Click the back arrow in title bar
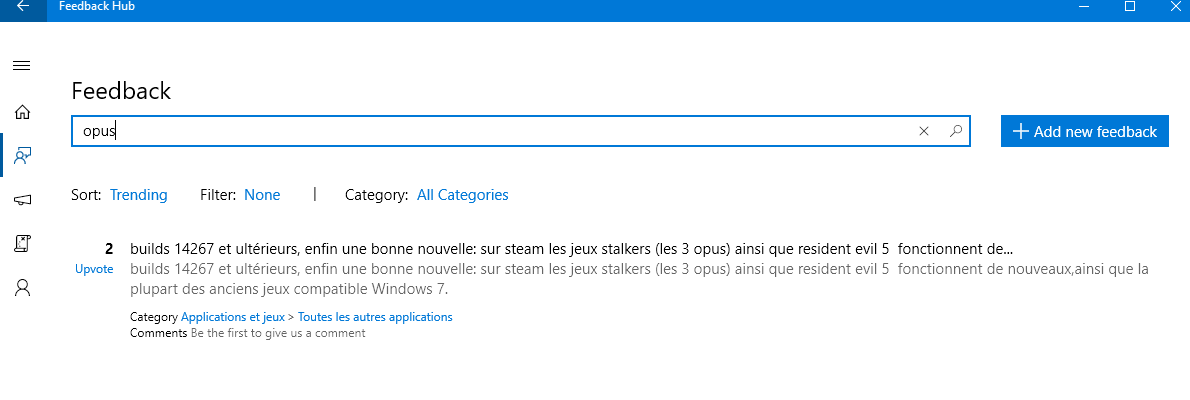1190x400 pixels. point(23,7)
